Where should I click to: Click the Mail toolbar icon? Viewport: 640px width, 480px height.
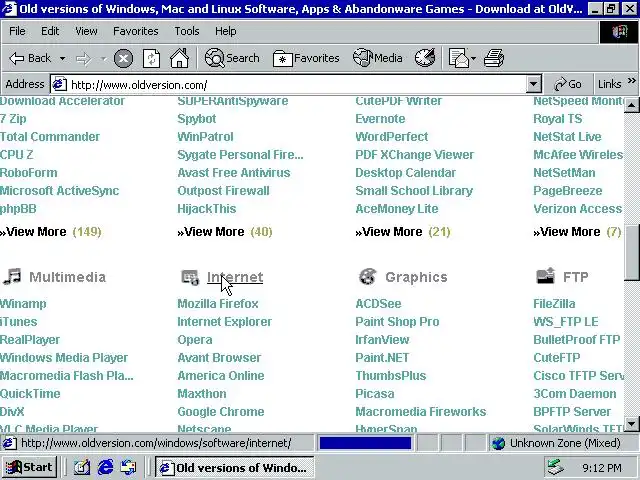pos(458,58)
